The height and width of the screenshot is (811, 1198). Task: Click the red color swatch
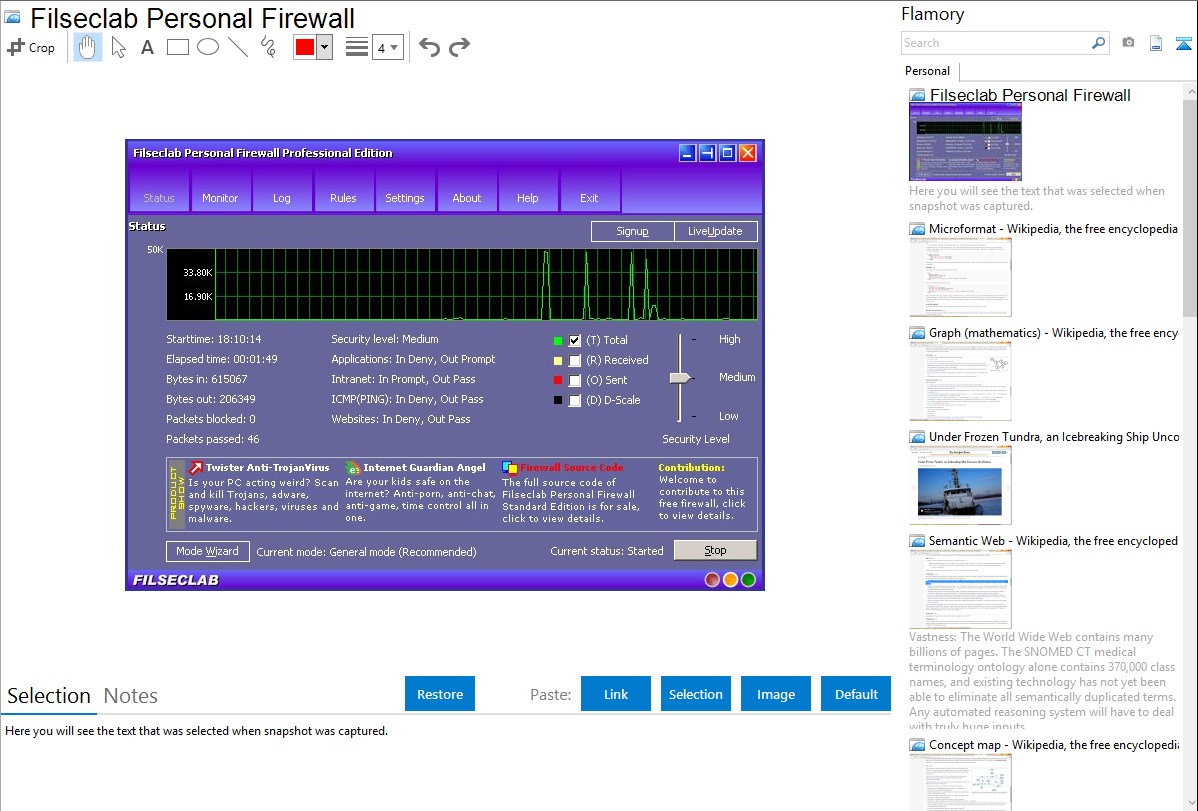[305, 47]
